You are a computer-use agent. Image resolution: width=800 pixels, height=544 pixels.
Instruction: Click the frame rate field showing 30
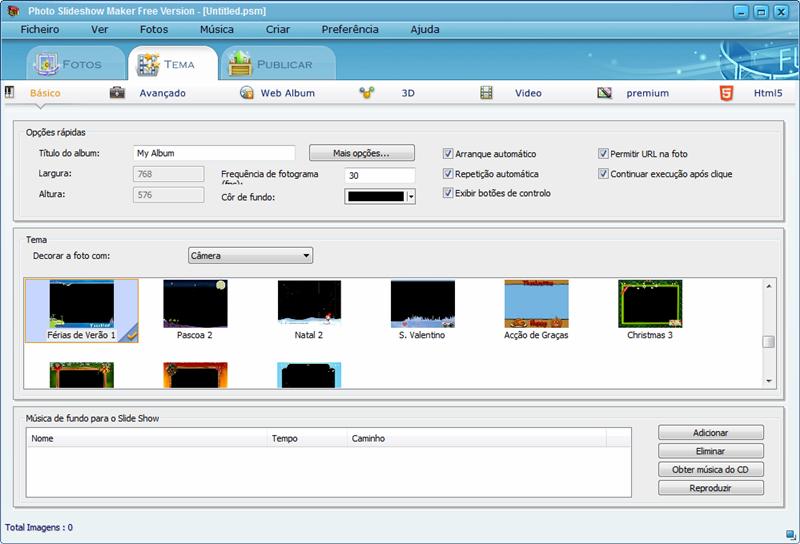380,175
